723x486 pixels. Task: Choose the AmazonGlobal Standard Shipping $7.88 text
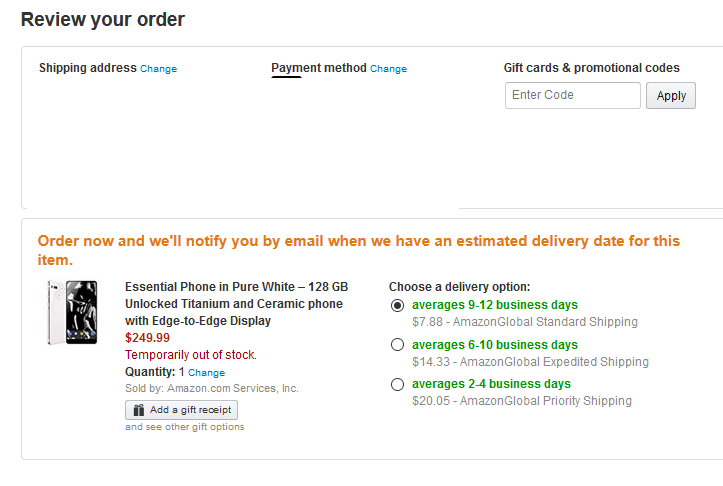coord(525,322)
